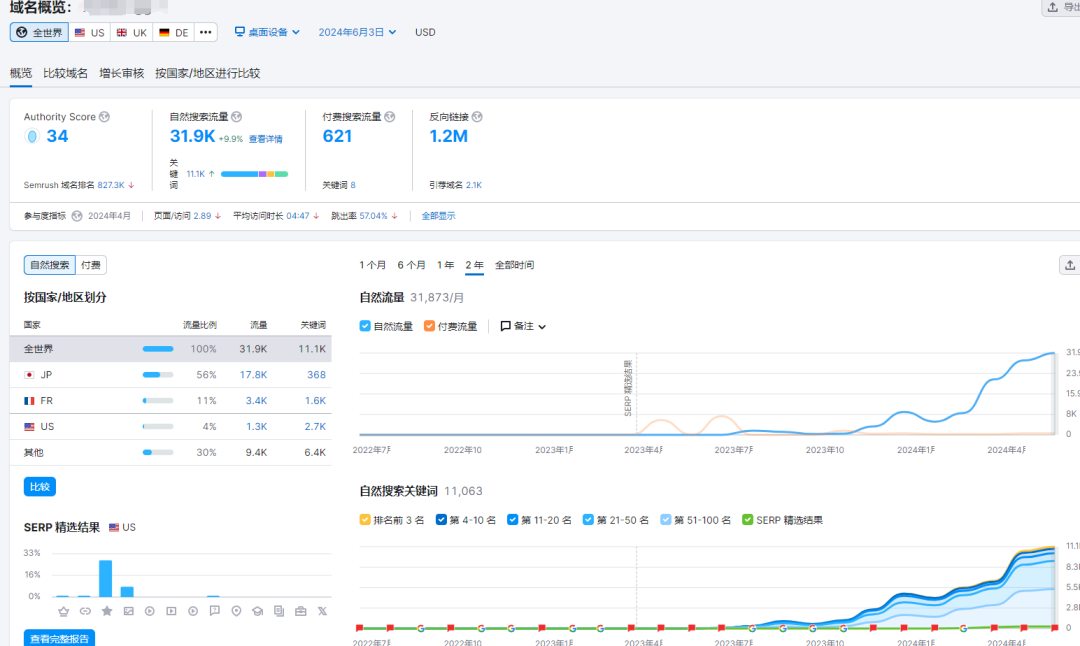The height and width of the screenshot is (646, 1080).
Task: Open the 2024年6月3日 date dropdown
Action: pyautogui.click(x=357, y=32)
